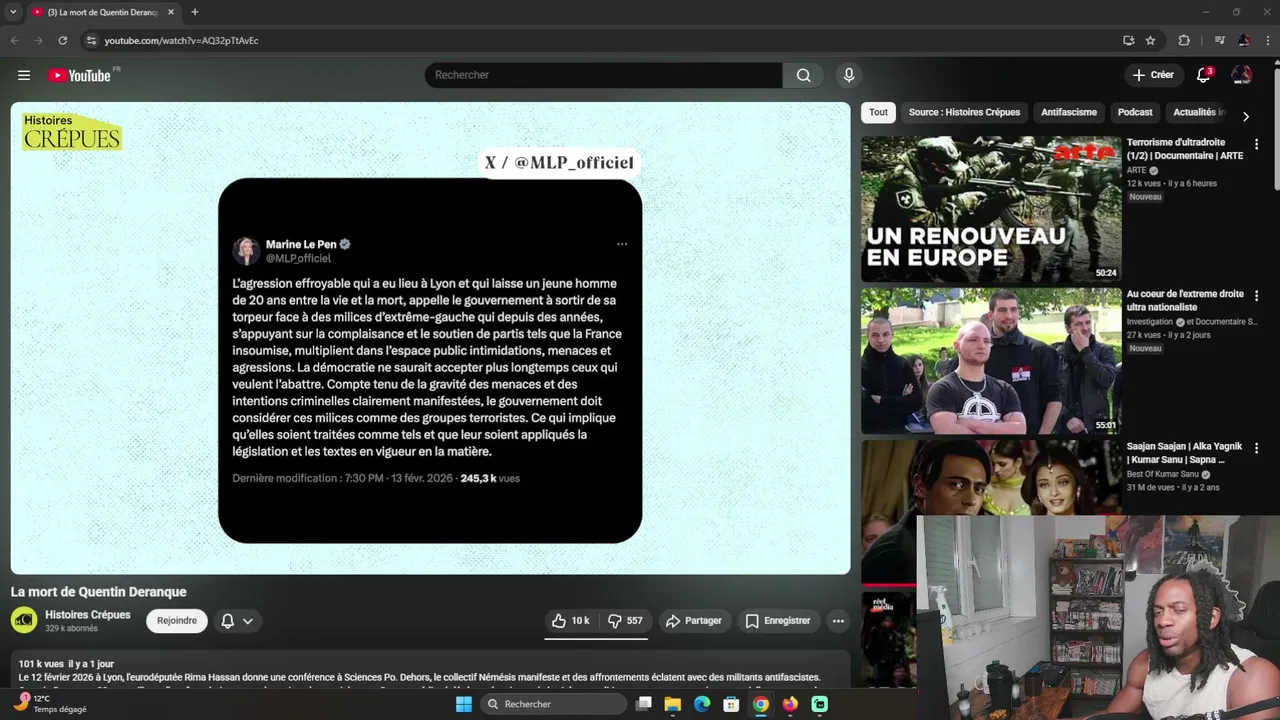
Task: Click taskbar Rechercher search box
Action: [x=552, y=704]
